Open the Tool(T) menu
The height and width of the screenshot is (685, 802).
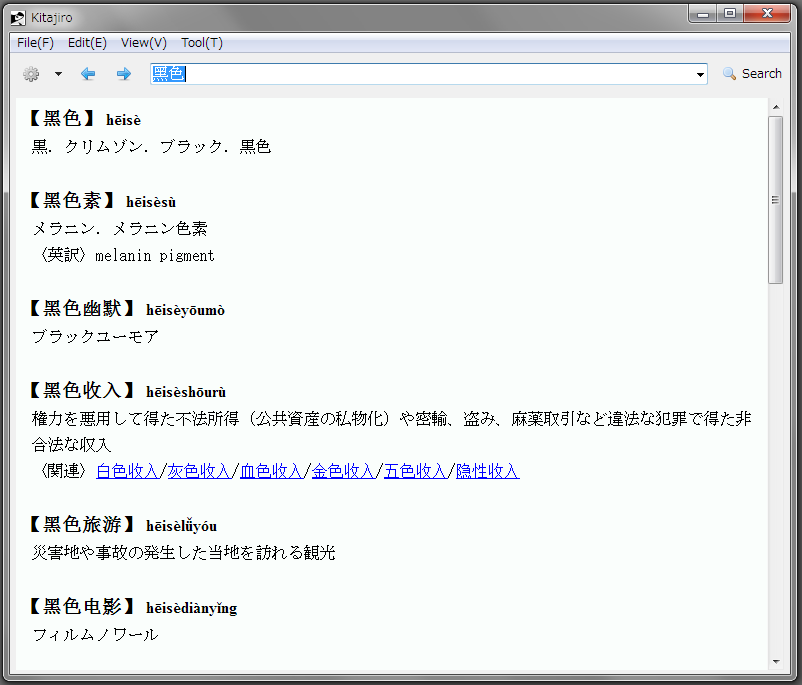202,42
